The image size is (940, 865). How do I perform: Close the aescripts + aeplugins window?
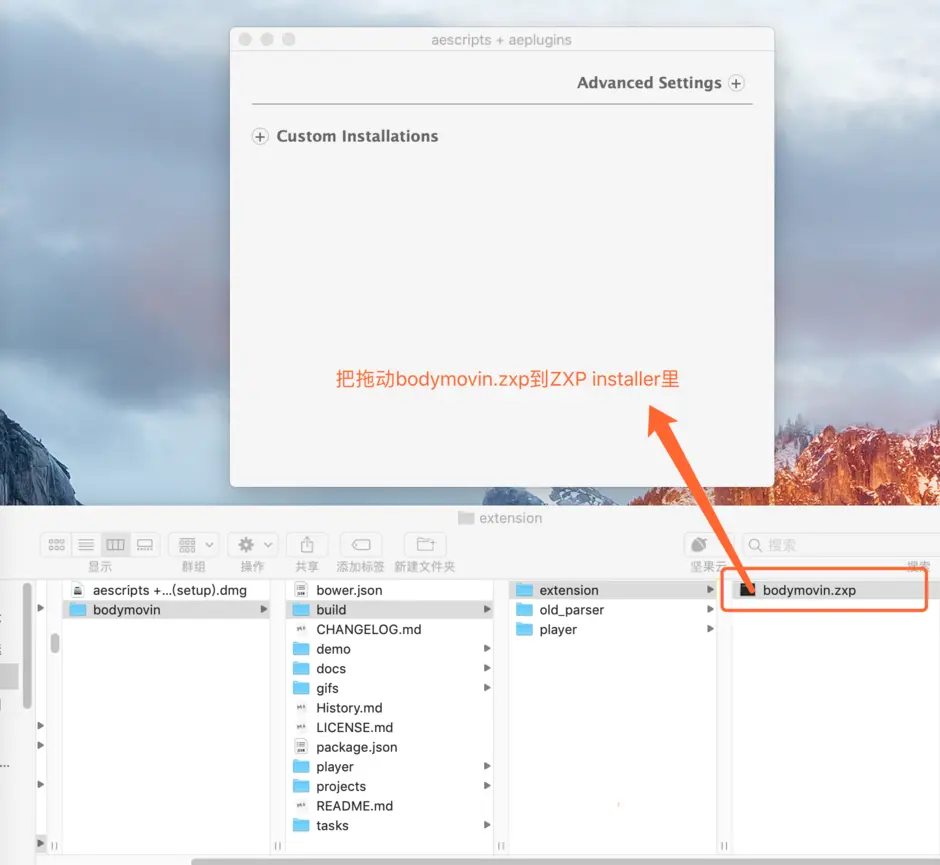point(245,40)
